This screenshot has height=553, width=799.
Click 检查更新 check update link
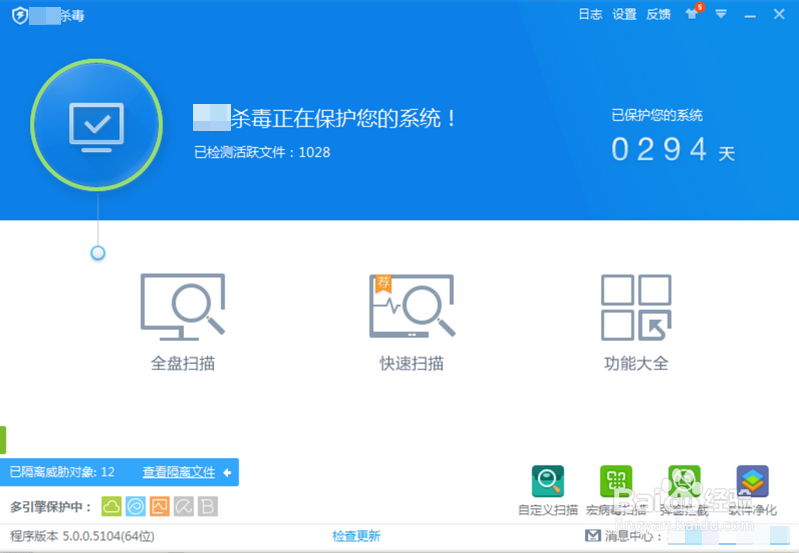pyautogui.click(x=356, y=536)
